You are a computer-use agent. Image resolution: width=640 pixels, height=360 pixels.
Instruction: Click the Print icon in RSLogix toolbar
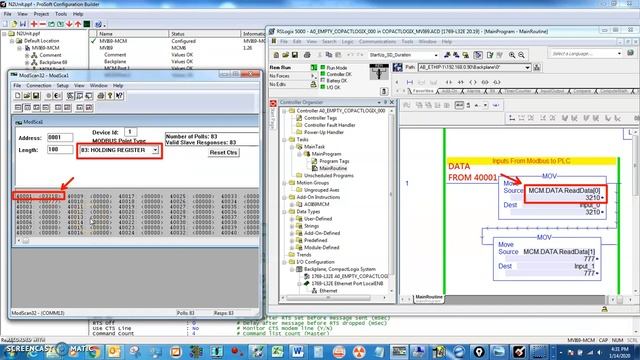pos(307,55)
